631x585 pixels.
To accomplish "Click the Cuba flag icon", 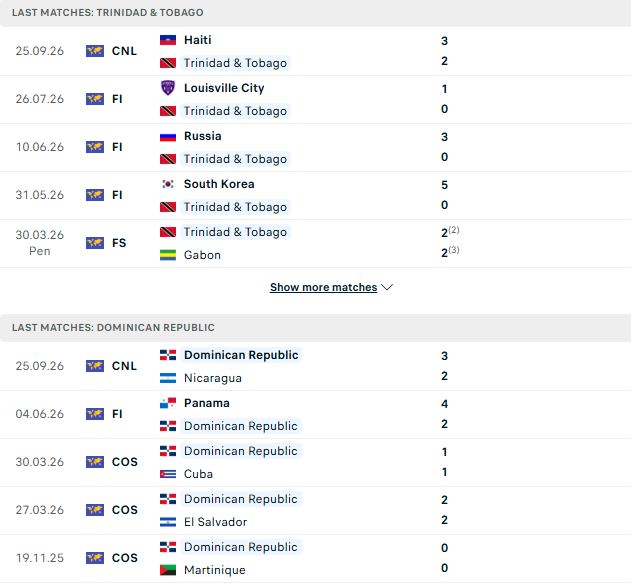I will pos(168,474).
